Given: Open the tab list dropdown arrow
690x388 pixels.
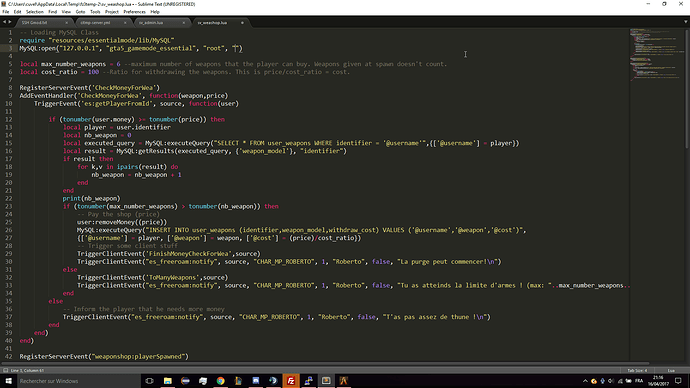Looking at the screenshot, I should (686, 22).
